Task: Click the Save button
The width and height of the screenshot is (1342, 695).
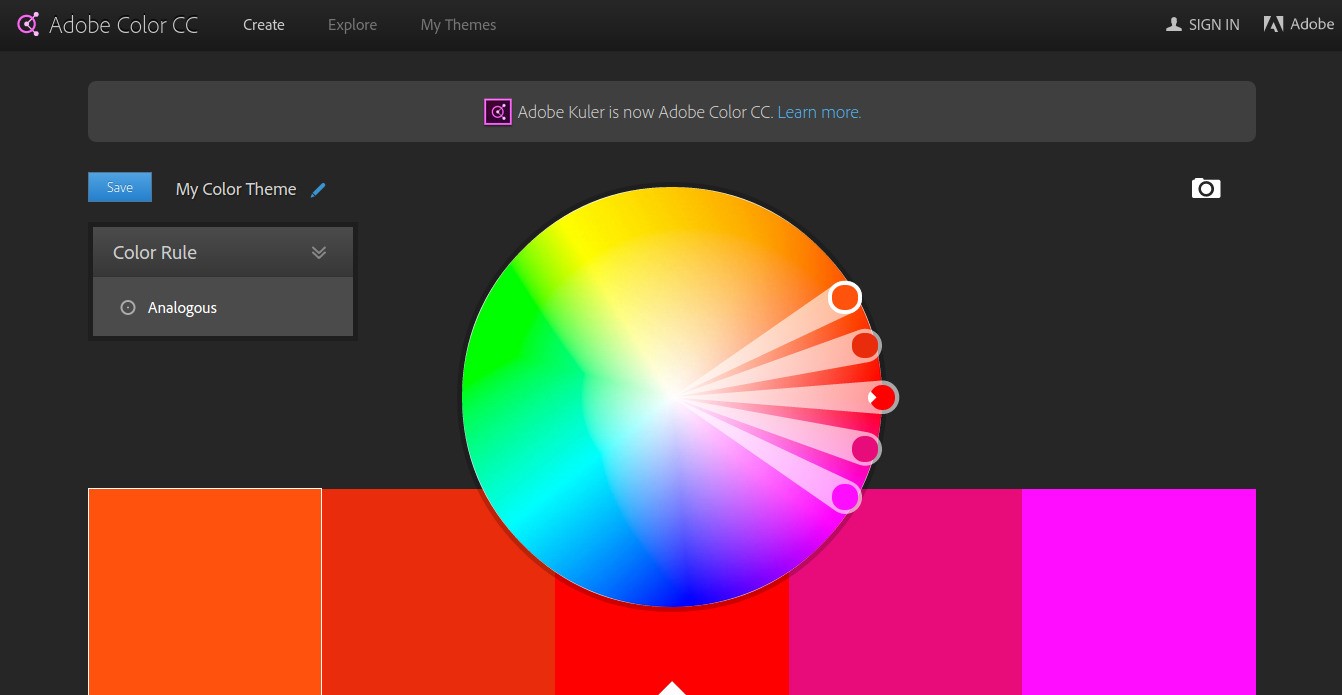Action: pos(119,187)
